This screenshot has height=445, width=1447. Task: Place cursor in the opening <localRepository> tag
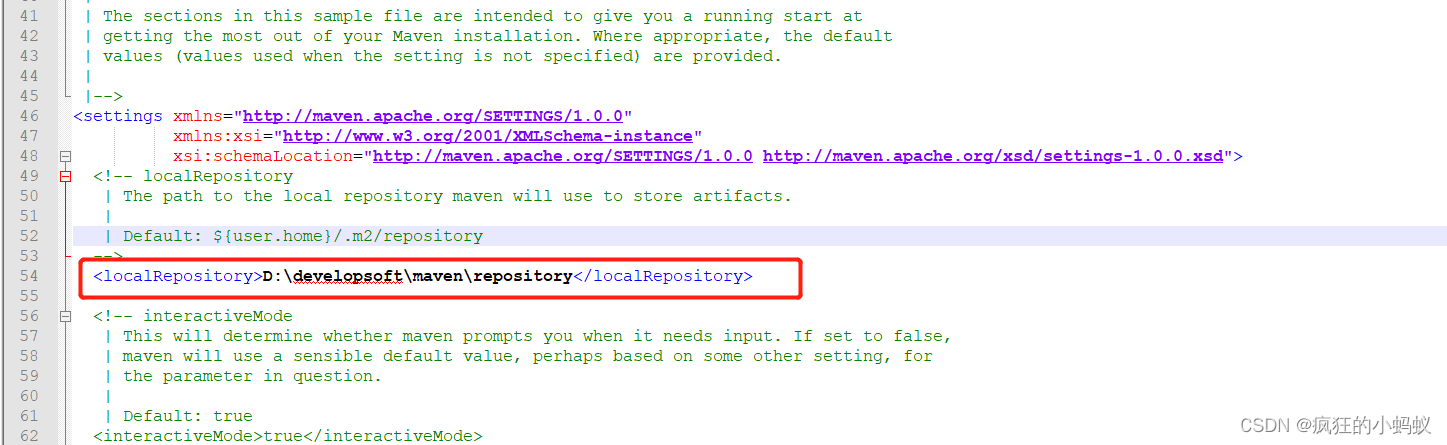178,276
